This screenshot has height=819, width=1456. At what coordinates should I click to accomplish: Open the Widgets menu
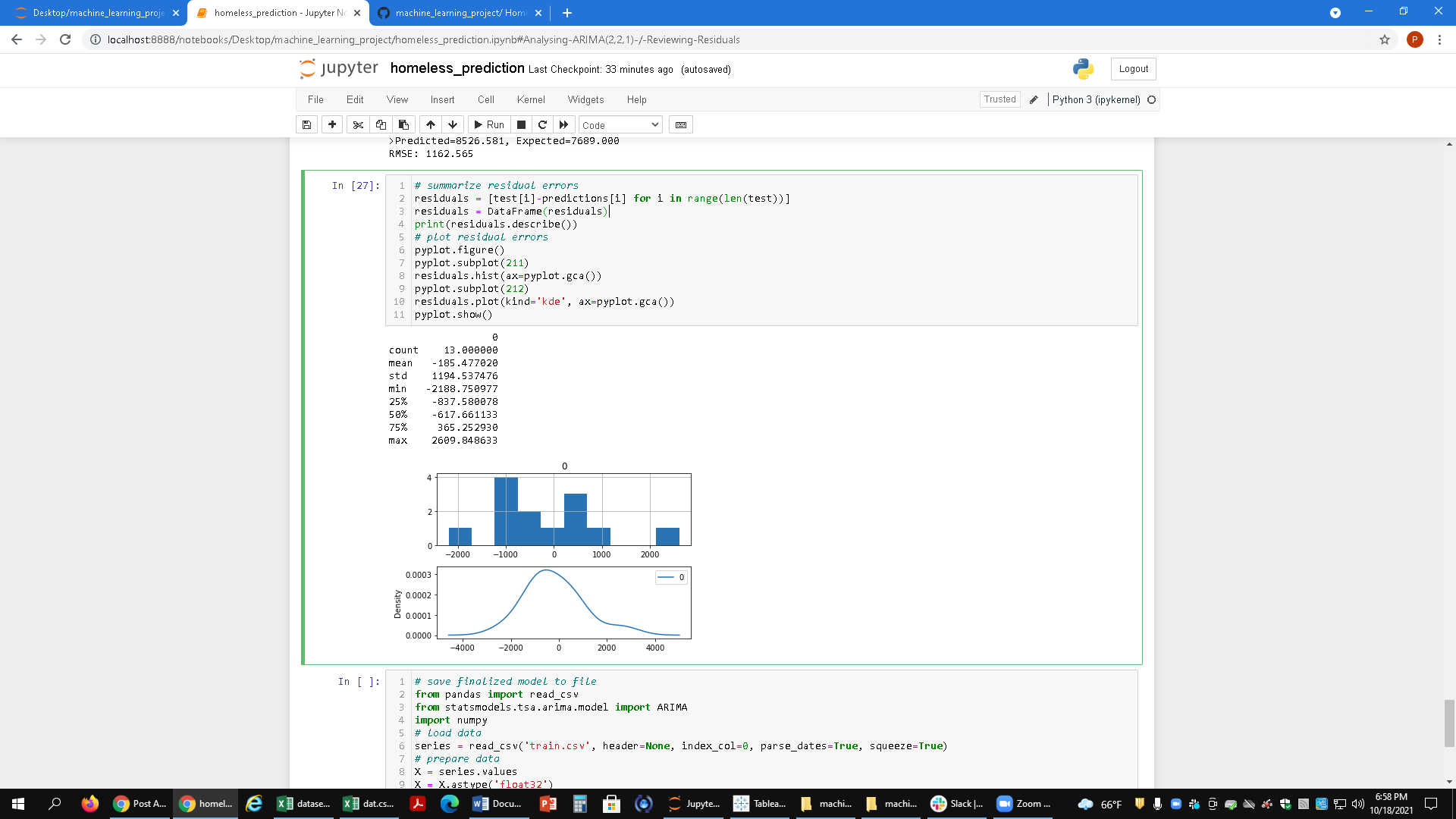tap(585, 99)
